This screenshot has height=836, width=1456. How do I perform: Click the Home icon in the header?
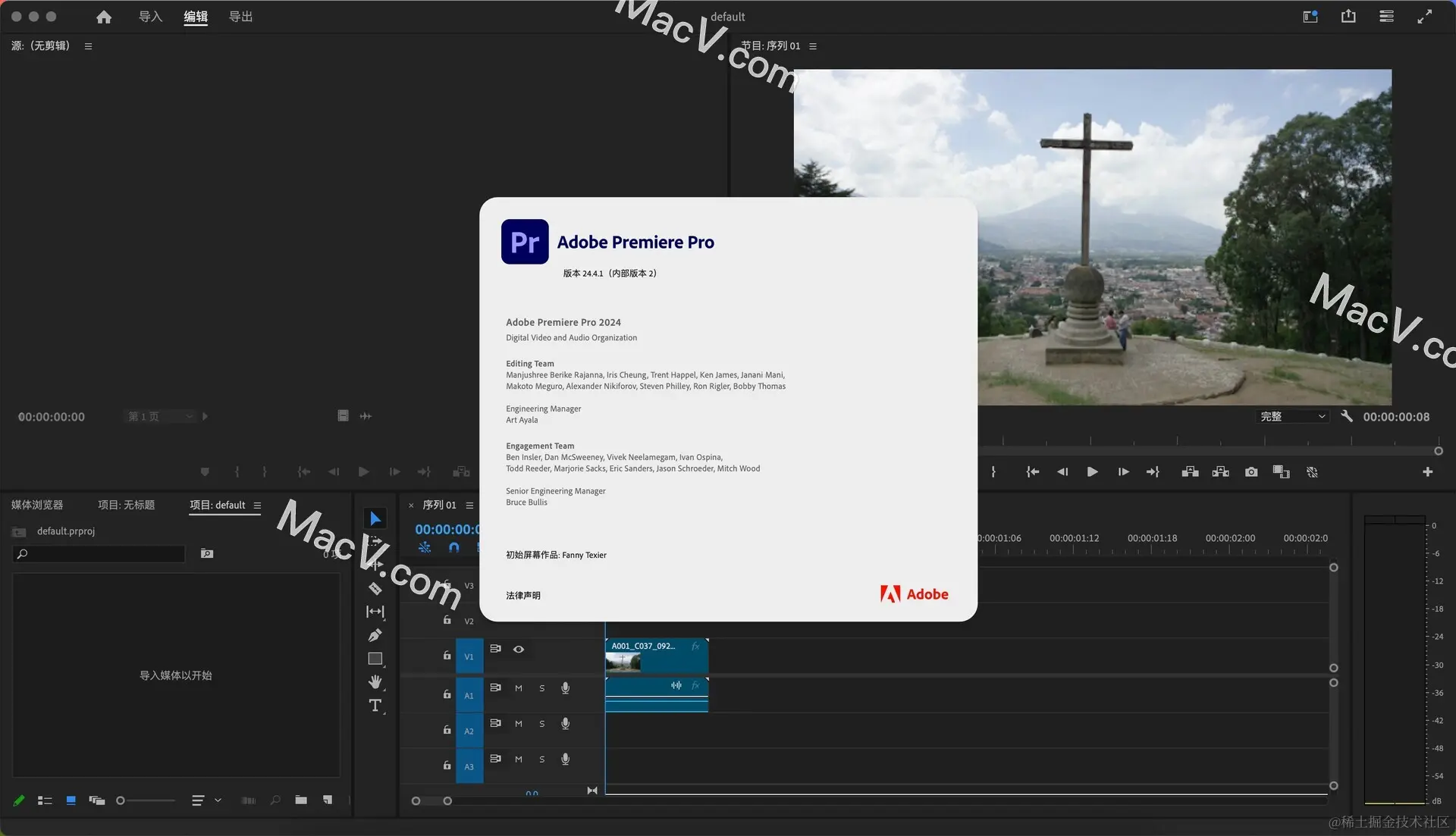click(104, 17)
